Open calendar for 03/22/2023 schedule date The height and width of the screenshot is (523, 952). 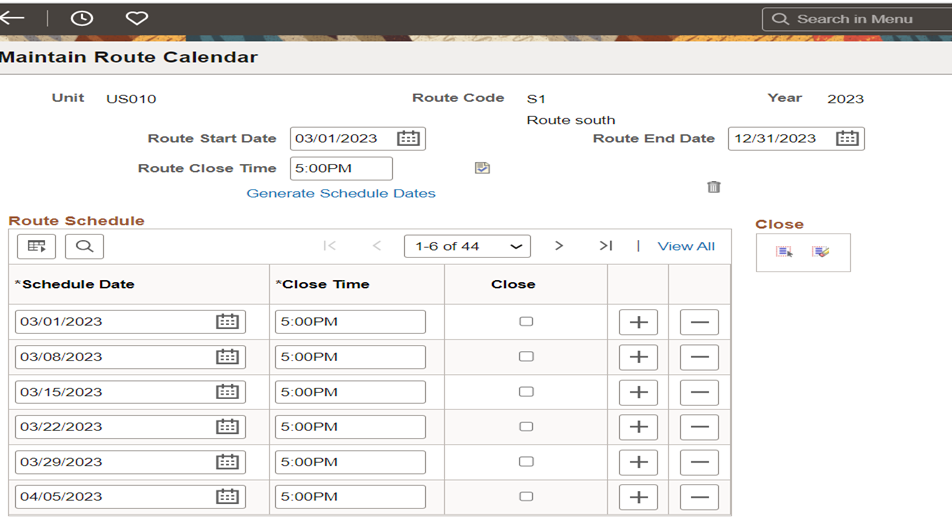click(228, 426)
